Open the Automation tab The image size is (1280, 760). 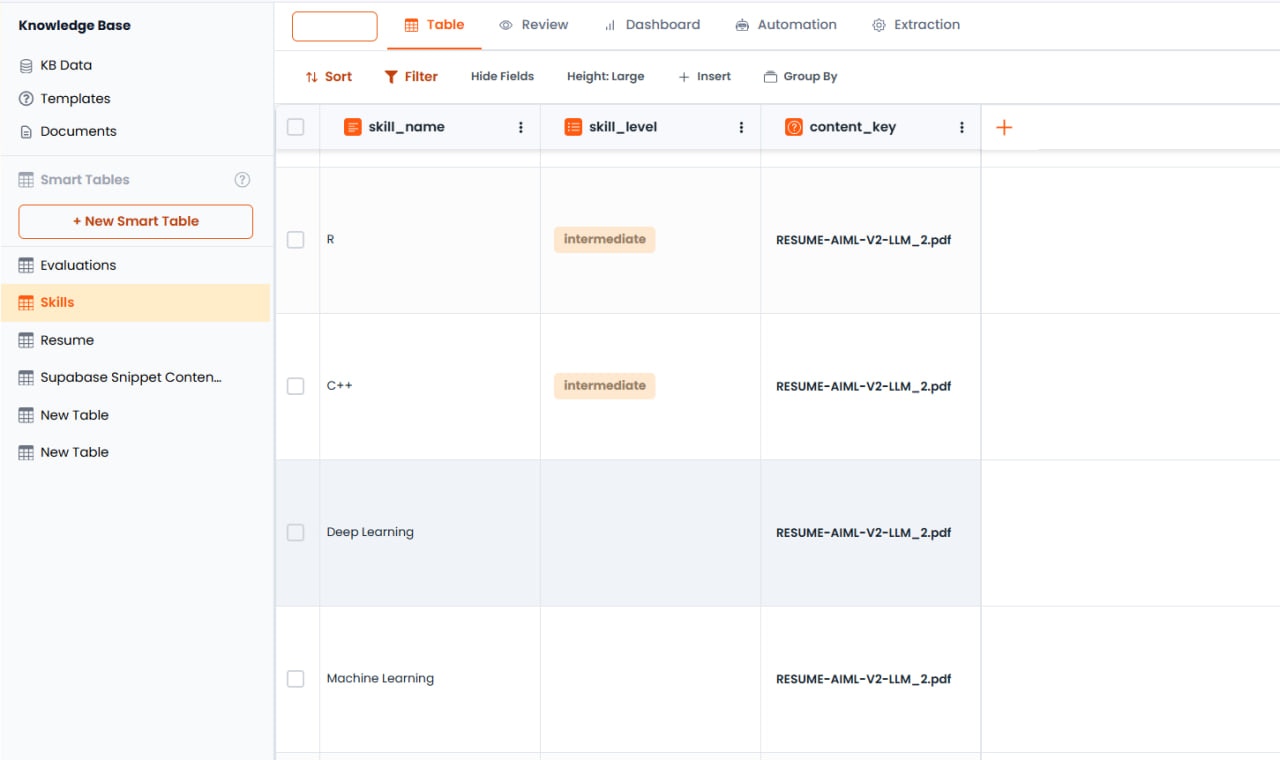786,24
